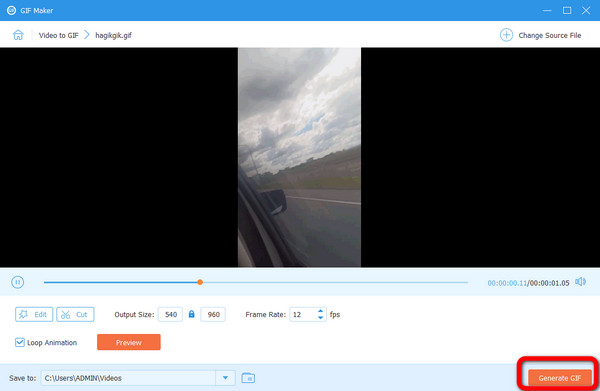
Task: Open the Edit tool
Action: pos(34,314)
